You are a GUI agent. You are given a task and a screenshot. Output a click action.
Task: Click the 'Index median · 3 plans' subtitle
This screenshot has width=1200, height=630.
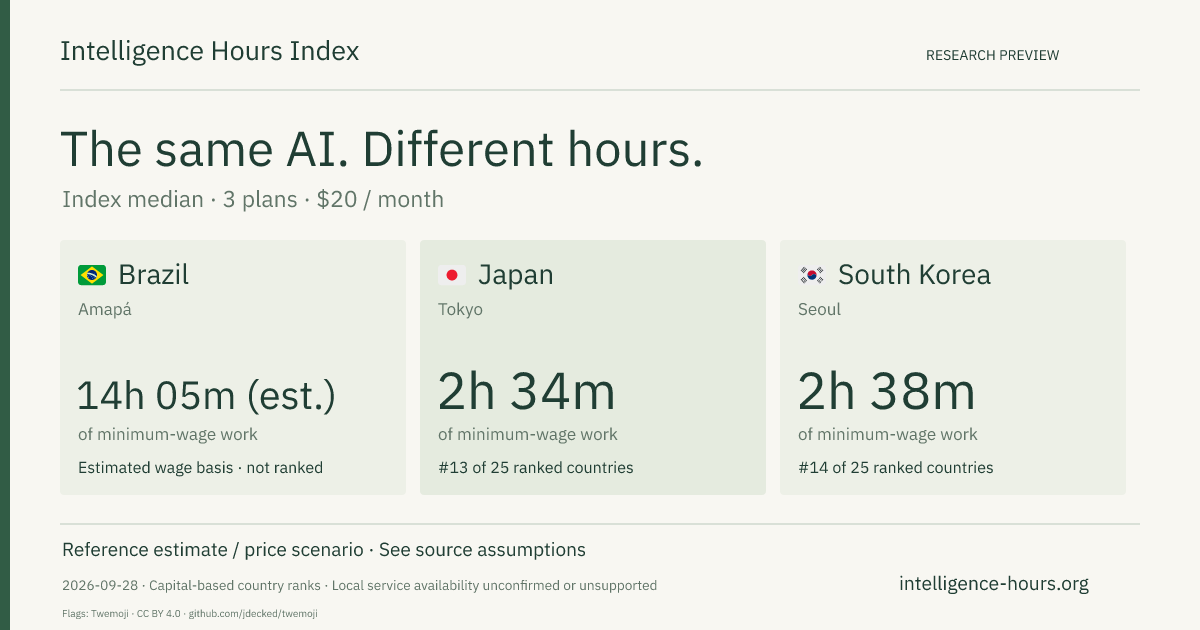pyautogui.click(x=180, y=199)
